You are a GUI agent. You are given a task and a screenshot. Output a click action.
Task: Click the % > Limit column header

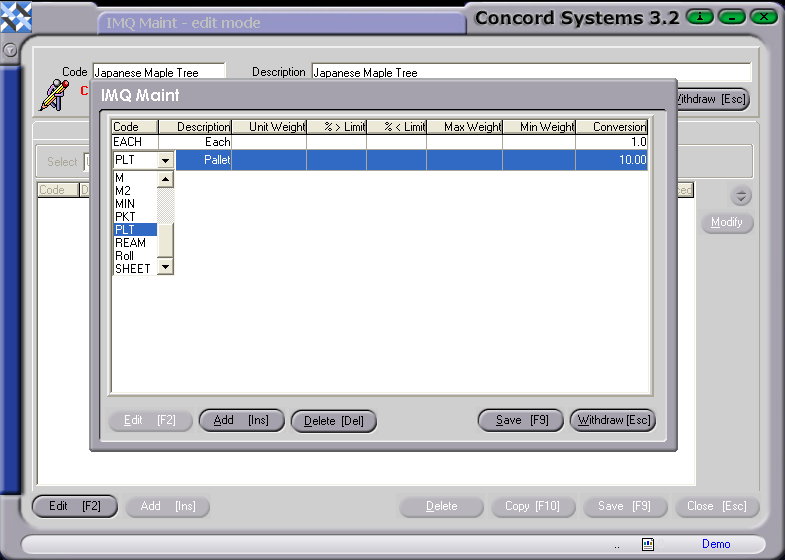tap(336, 127)
